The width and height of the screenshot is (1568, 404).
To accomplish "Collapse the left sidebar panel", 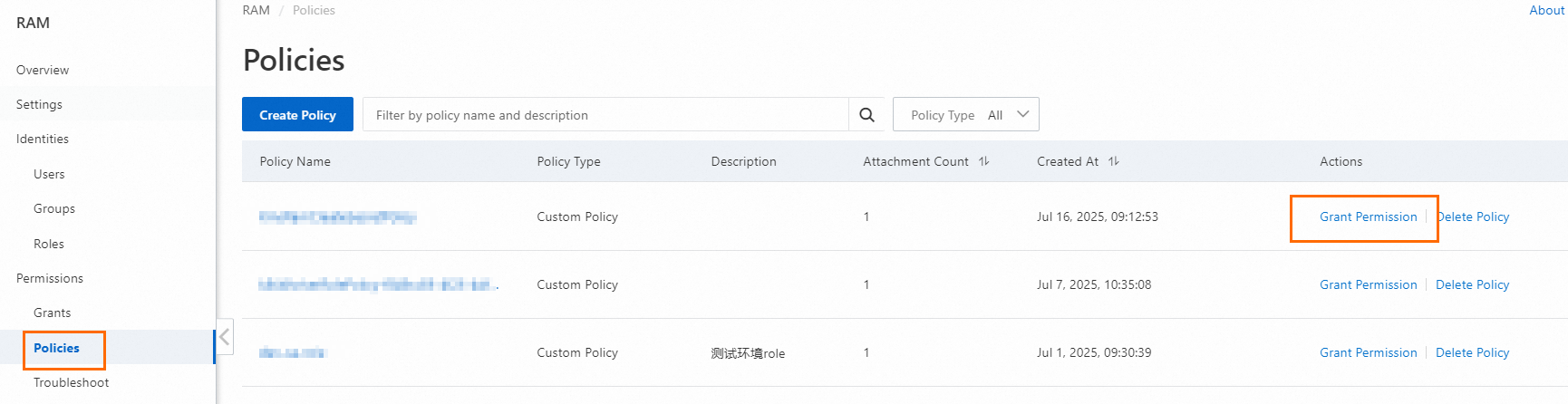I will coord(224,337).
